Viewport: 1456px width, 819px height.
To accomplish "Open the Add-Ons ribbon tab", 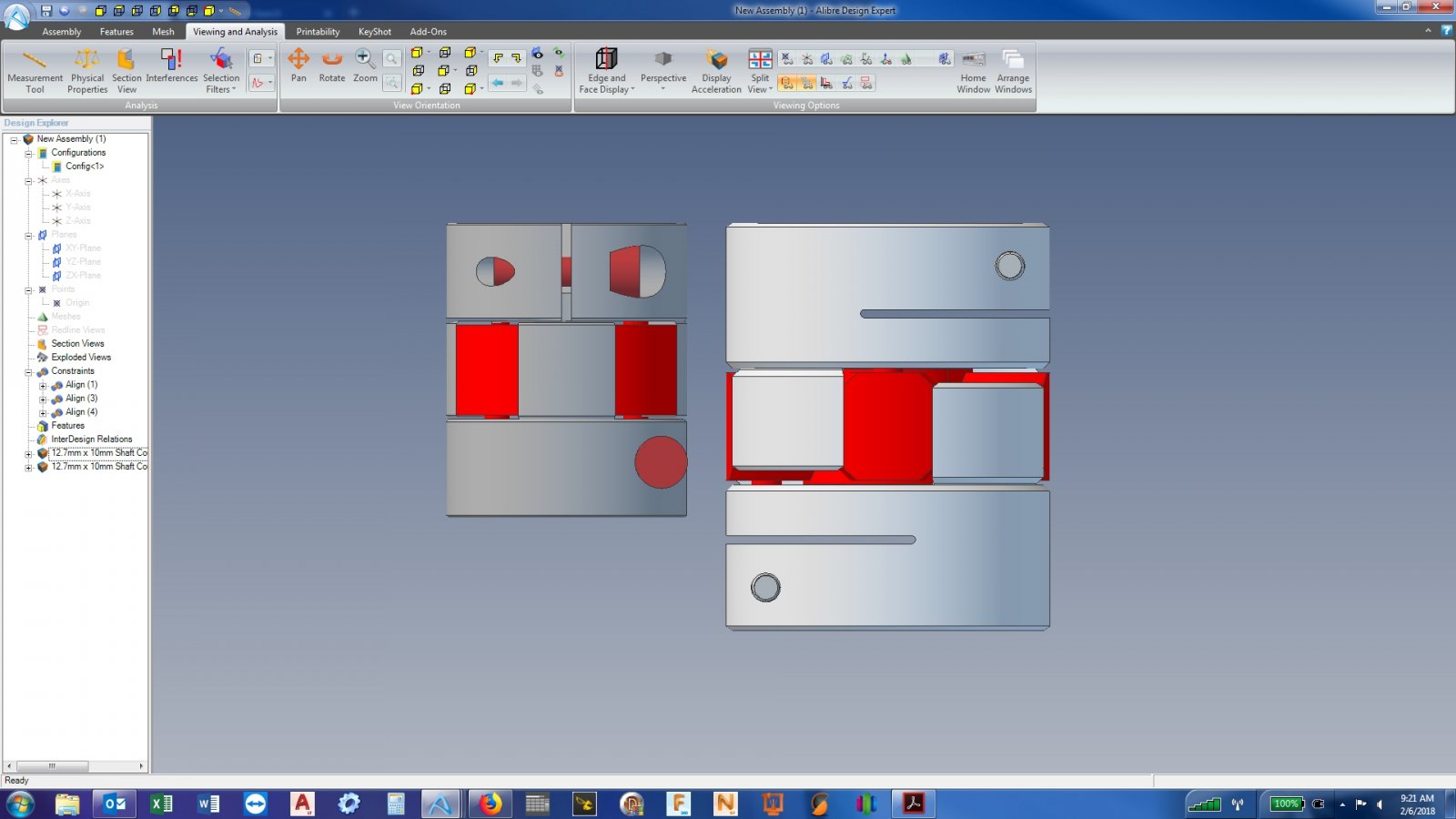I will [x=428, y=32].
